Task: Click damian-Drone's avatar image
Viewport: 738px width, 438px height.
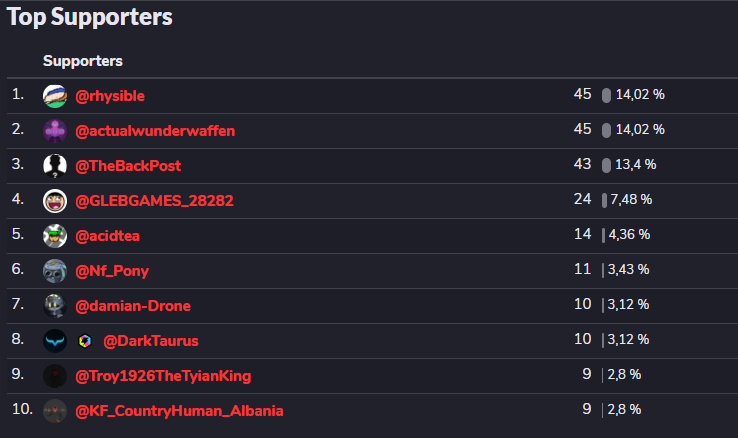Action: tap(55, 306)
